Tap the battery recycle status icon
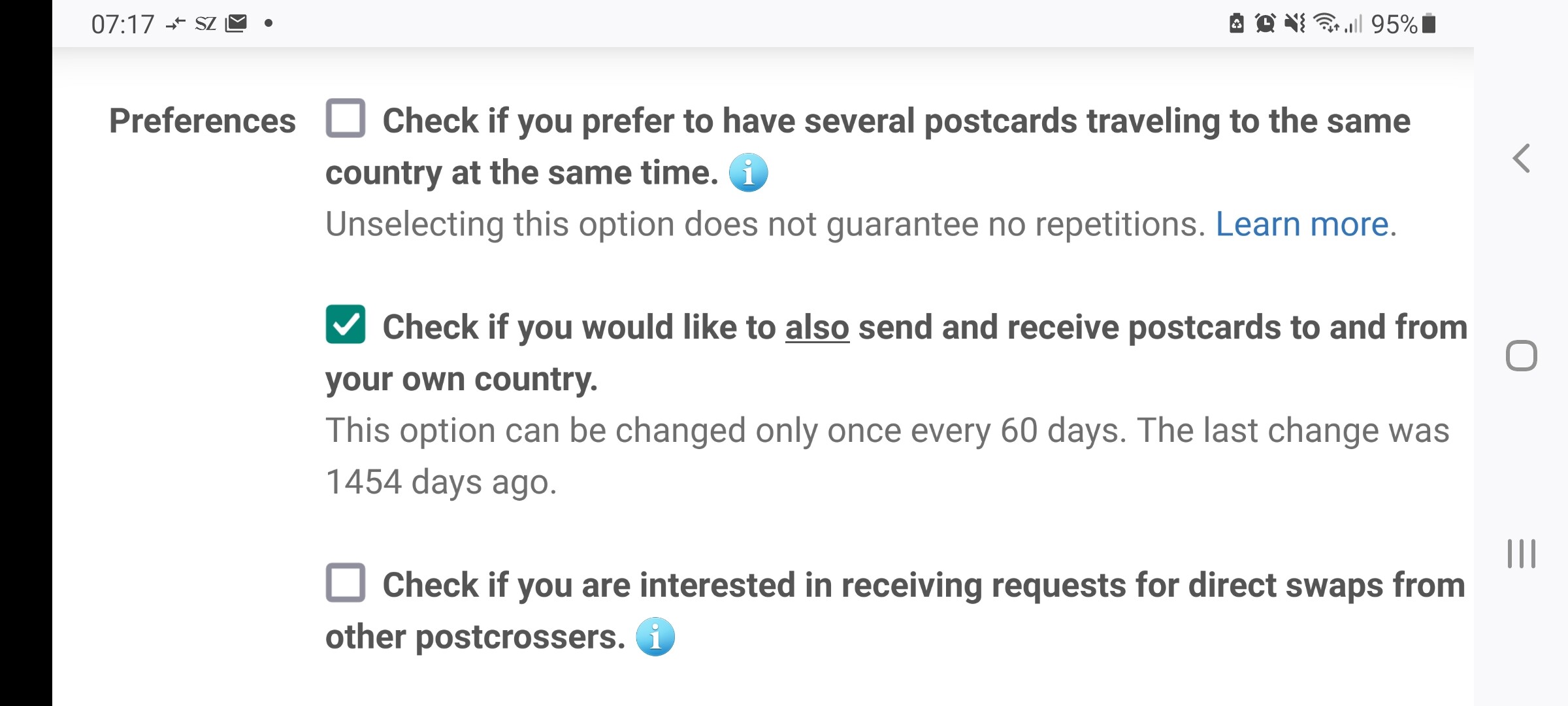This screenshot has width=1568, height=706. tap(1237, 24)
